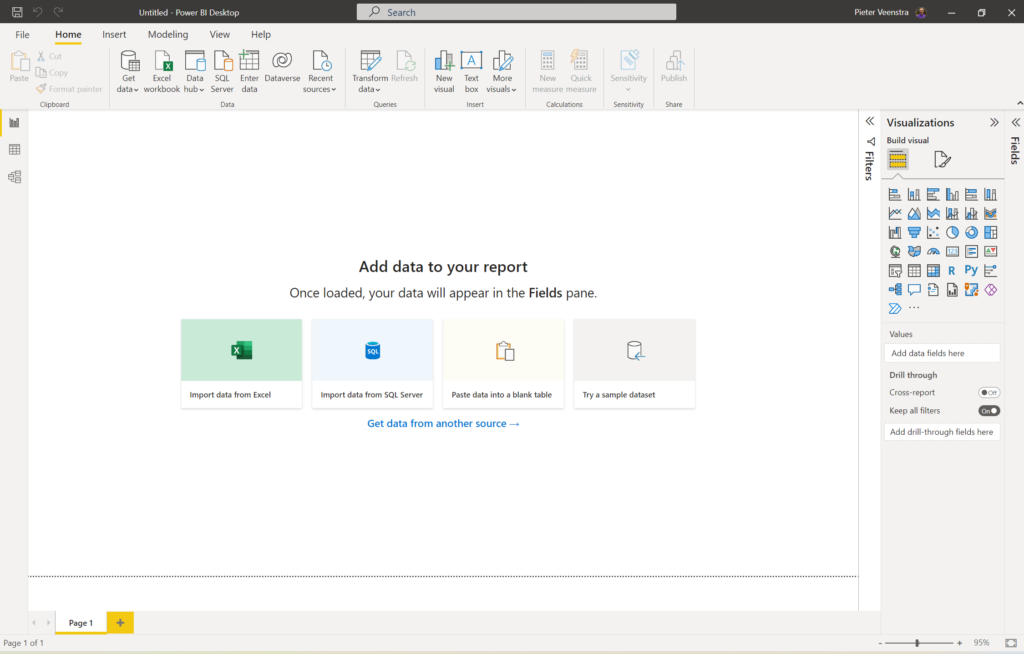
Task: Click Excel workbook in the ribbon
Action: pos(162,72)
